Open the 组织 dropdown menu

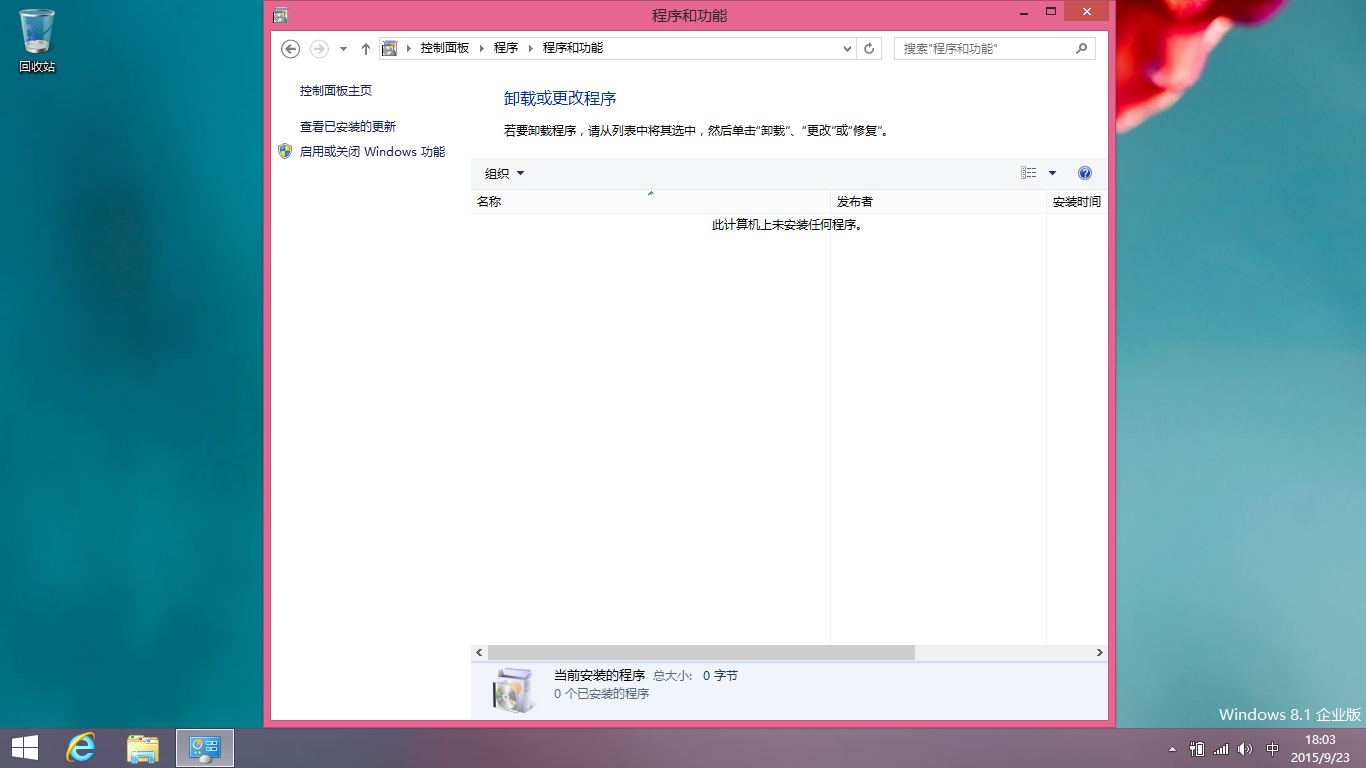(x=505, y=173)
